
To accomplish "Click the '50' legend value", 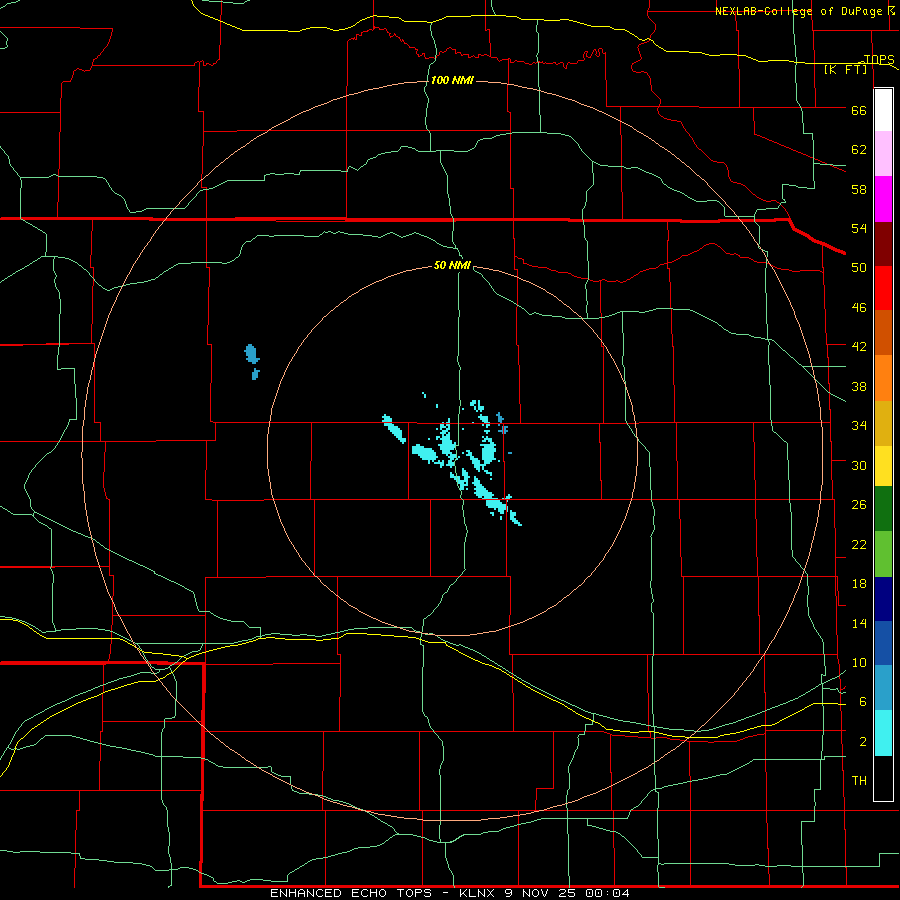I will tap(859, 268).
